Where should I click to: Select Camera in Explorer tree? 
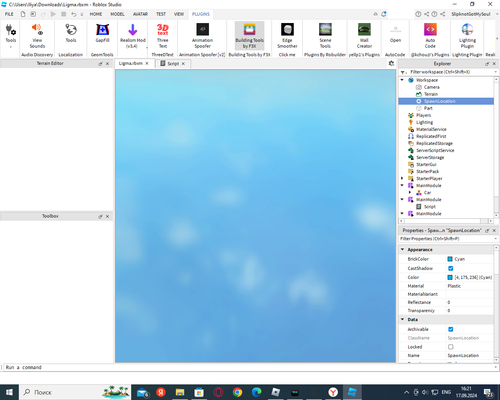point(432,87)
